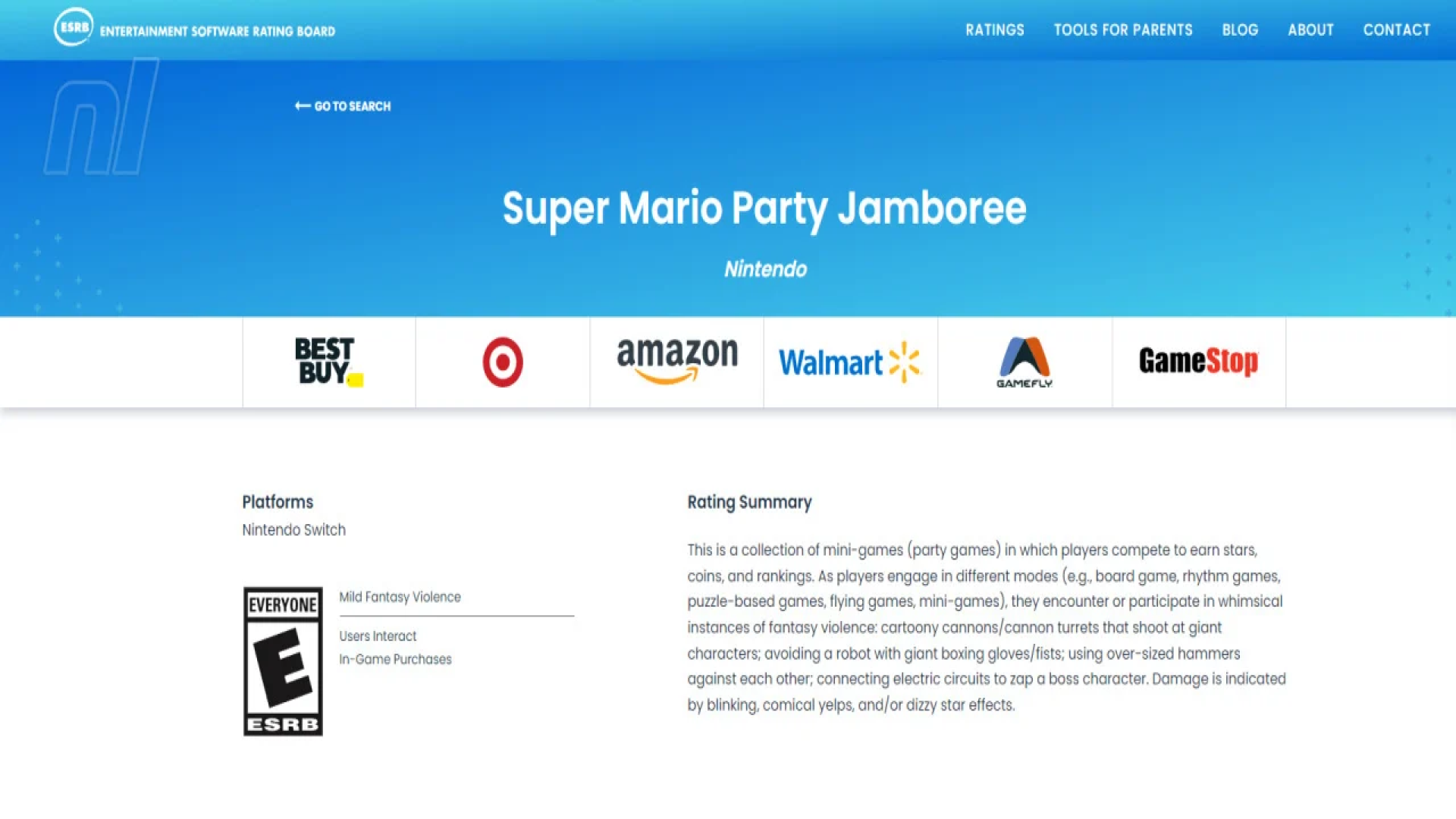Open the Ratings menu item
1456x819 pixels.
tap(994, 30)
